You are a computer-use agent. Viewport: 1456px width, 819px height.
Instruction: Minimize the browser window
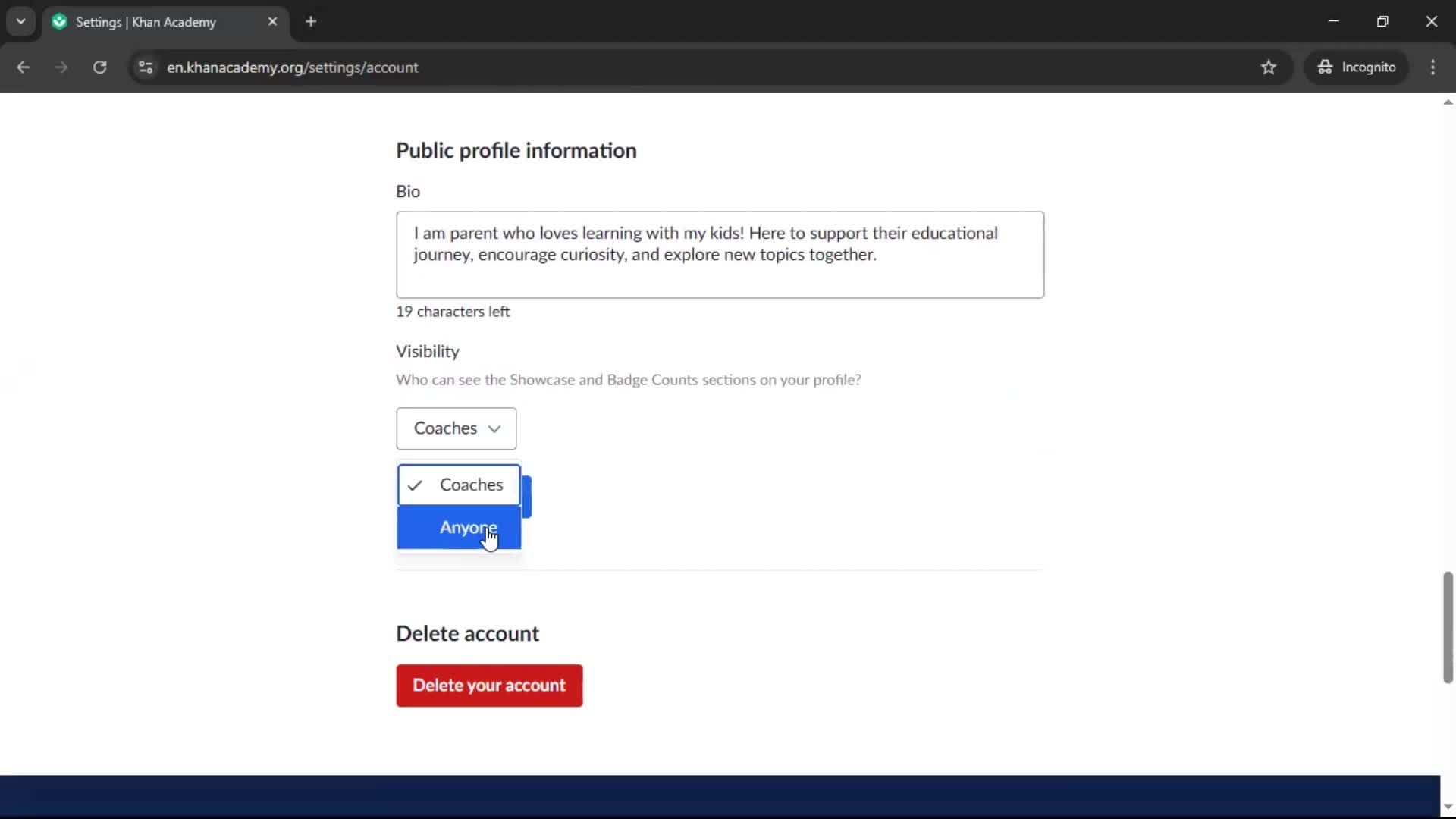1333,21
